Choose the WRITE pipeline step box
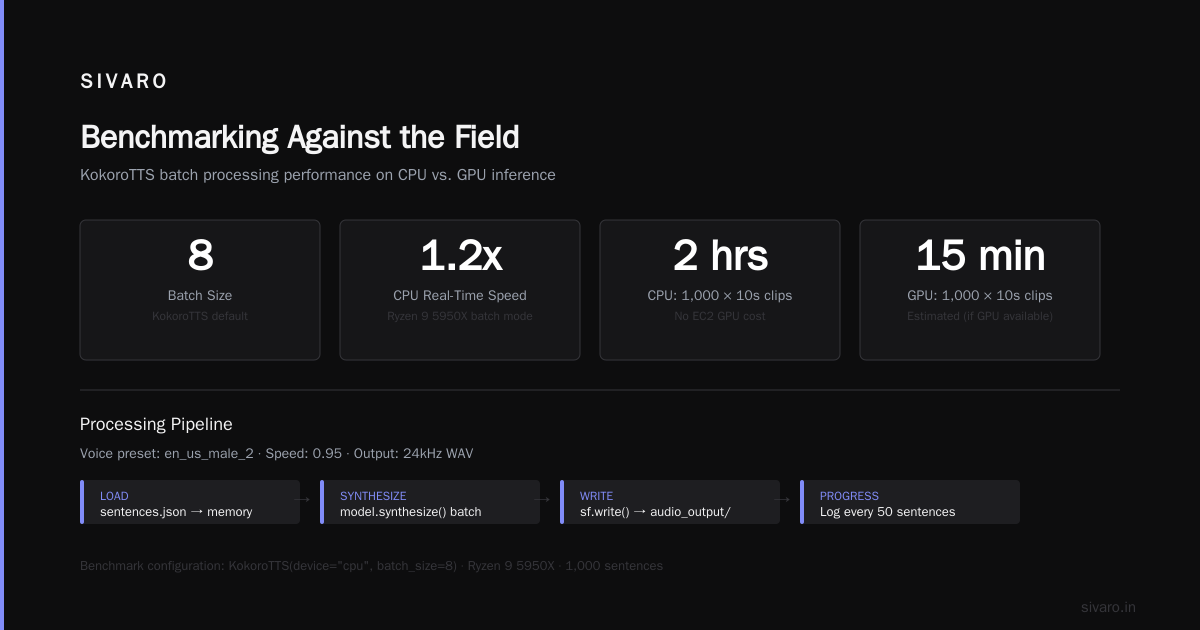This screenshot has width=1200, height=630. [670, 502]
